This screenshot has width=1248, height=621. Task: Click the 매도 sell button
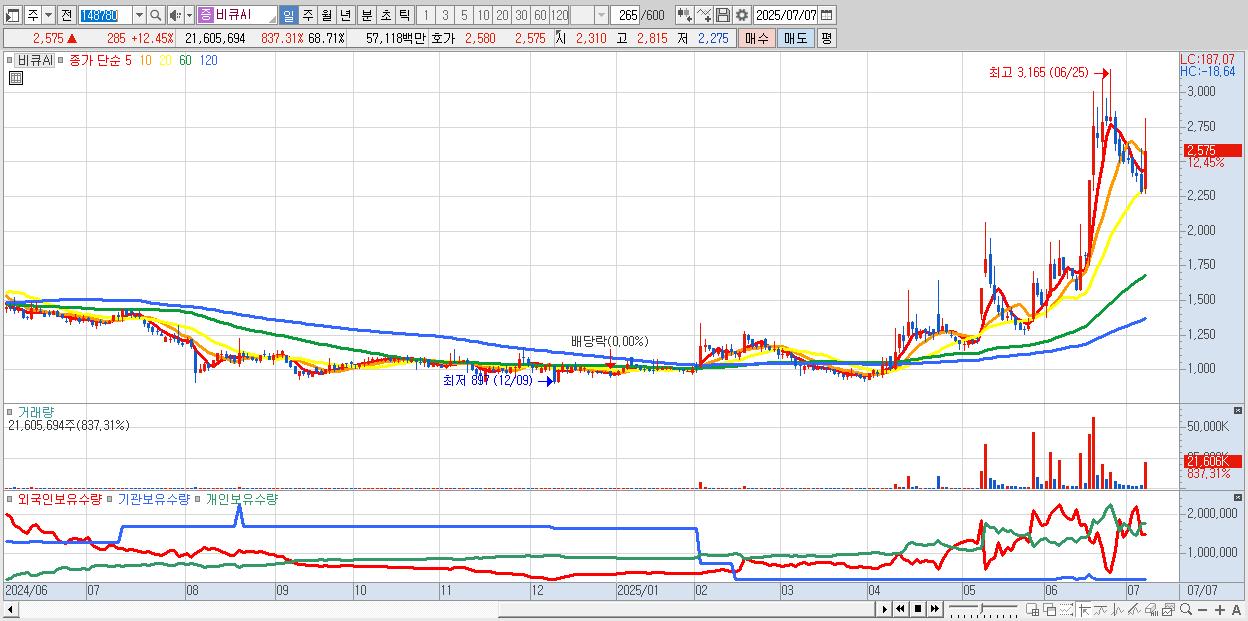pos(795,38)
